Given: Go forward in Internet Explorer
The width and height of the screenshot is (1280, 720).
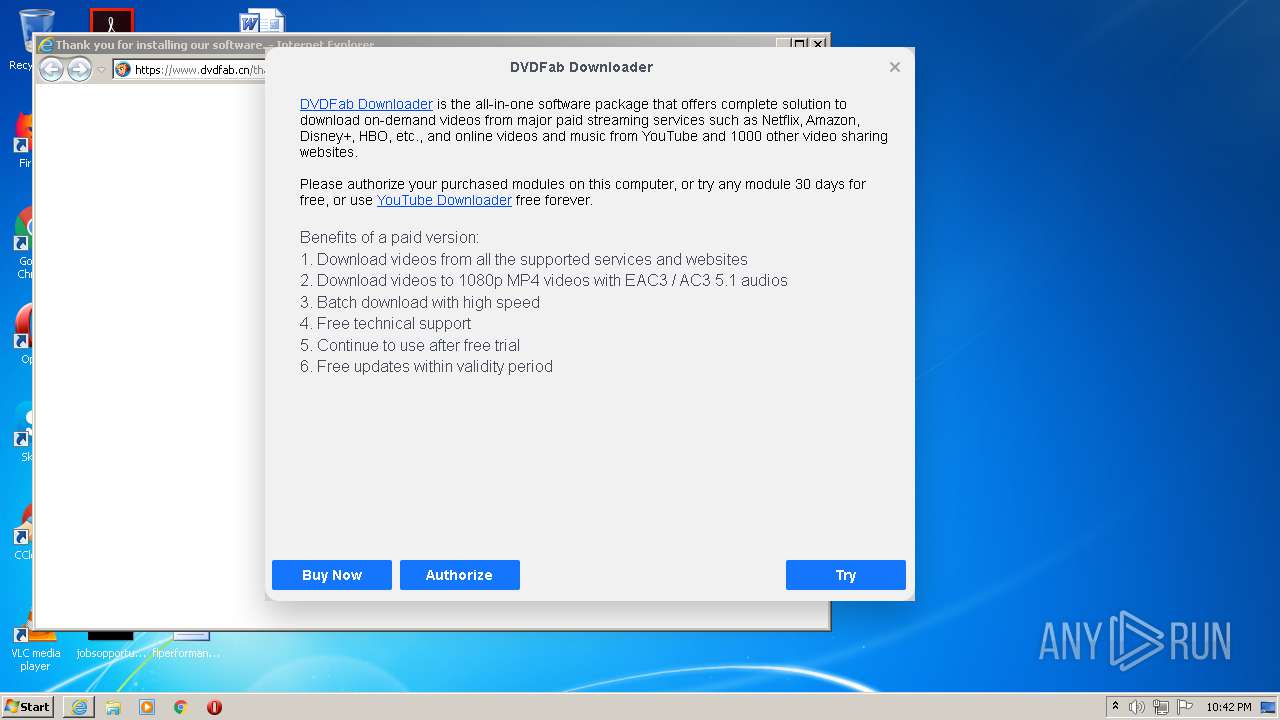Looking at the screenshot, I should point(79,69).
